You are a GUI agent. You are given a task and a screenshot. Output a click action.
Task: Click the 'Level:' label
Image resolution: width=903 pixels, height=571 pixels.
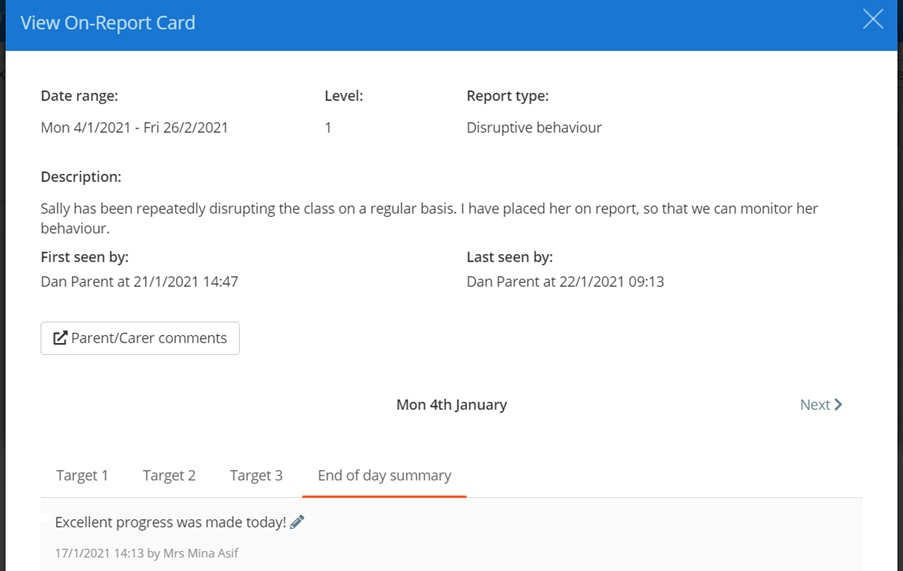tap(344, 96)
